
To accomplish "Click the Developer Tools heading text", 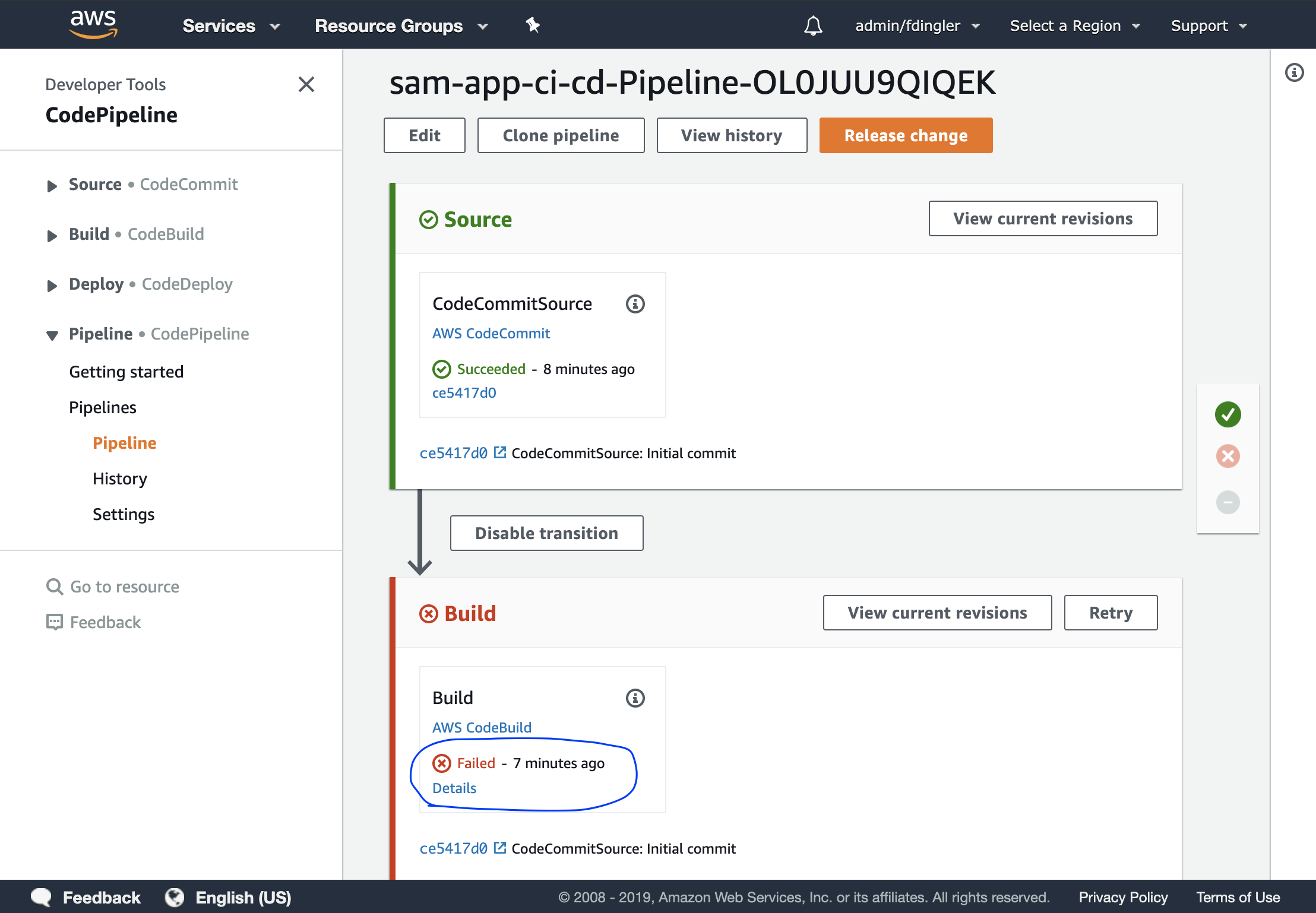I will tap(106, 85).
